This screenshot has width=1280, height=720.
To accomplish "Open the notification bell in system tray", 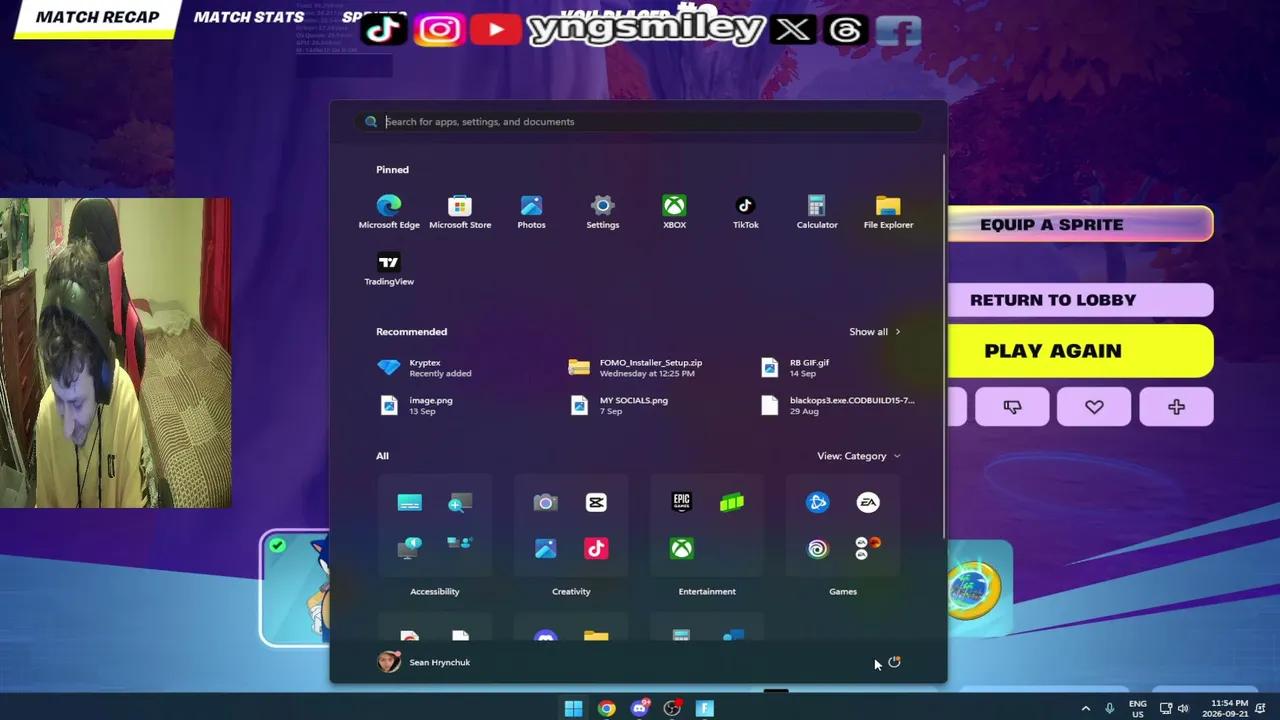I will (x=1262, y=708).
